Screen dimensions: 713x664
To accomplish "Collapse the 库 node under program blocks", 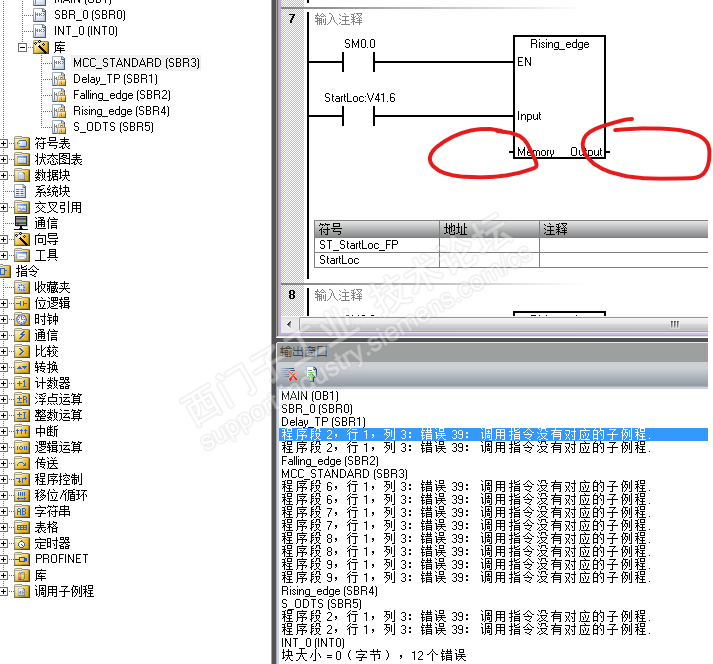I will [21, 47].
